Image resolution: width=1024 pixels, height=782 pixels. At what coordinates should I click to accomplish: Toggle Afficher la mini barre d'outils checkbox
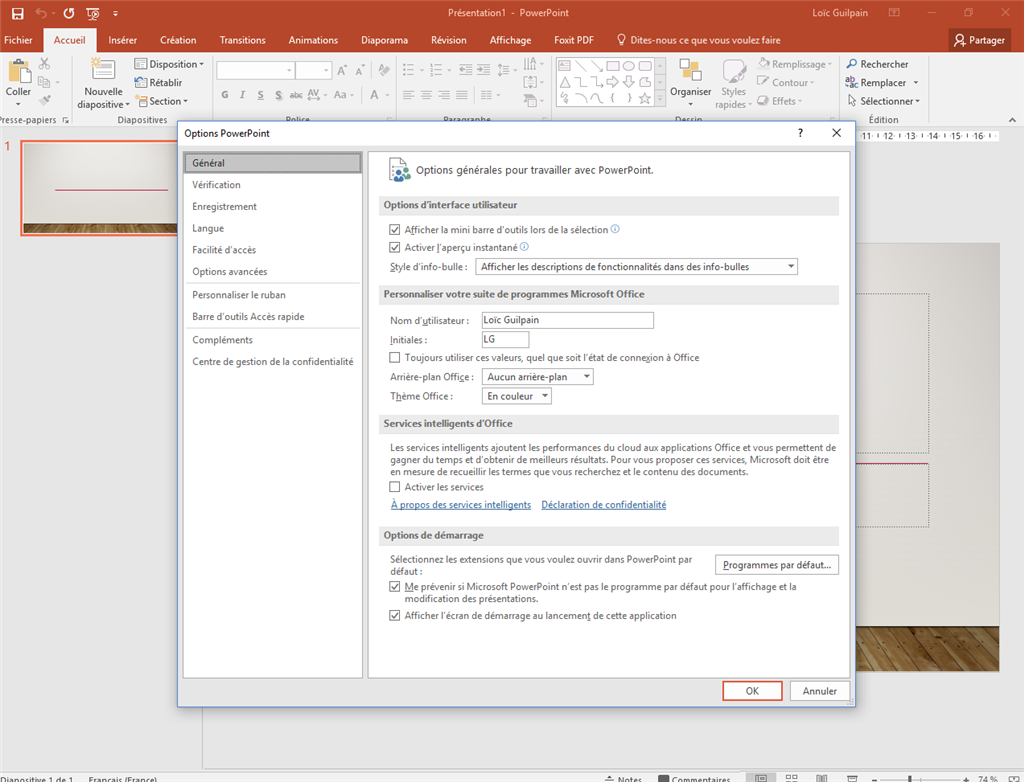(x=394, y=229)
